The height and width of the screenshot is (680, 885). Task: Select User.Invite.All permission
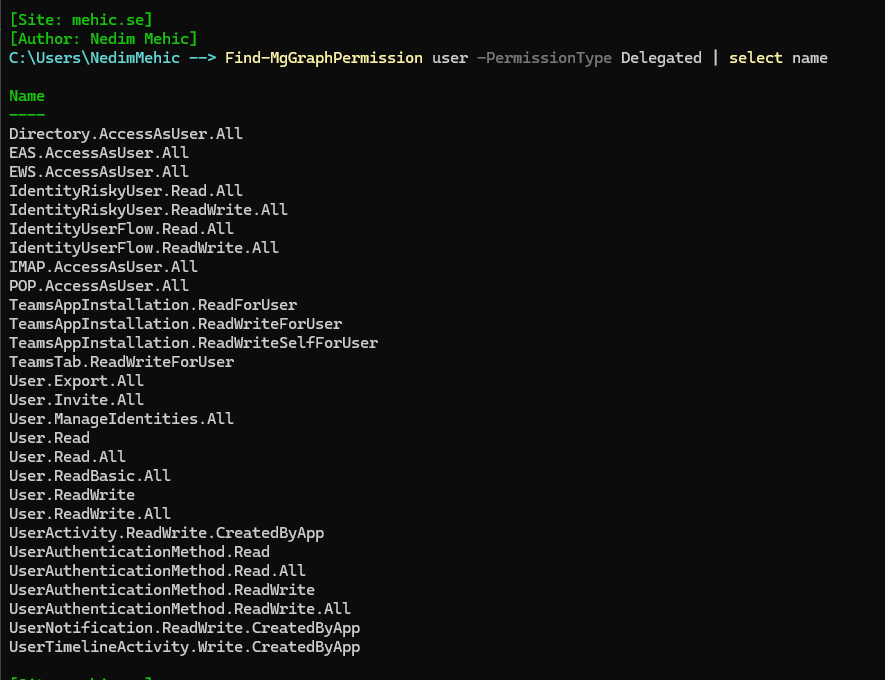pyautogui.click(x=76, y=400)
